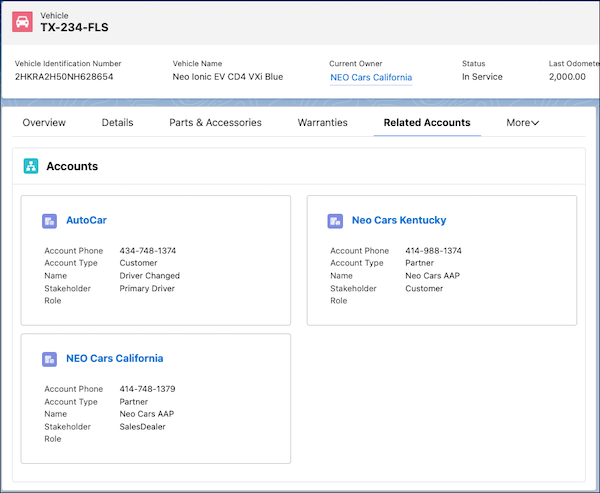Screen dimensions: 600x493
Task: Open NEO Cars California card title link
Action: [x=115, y=358]
